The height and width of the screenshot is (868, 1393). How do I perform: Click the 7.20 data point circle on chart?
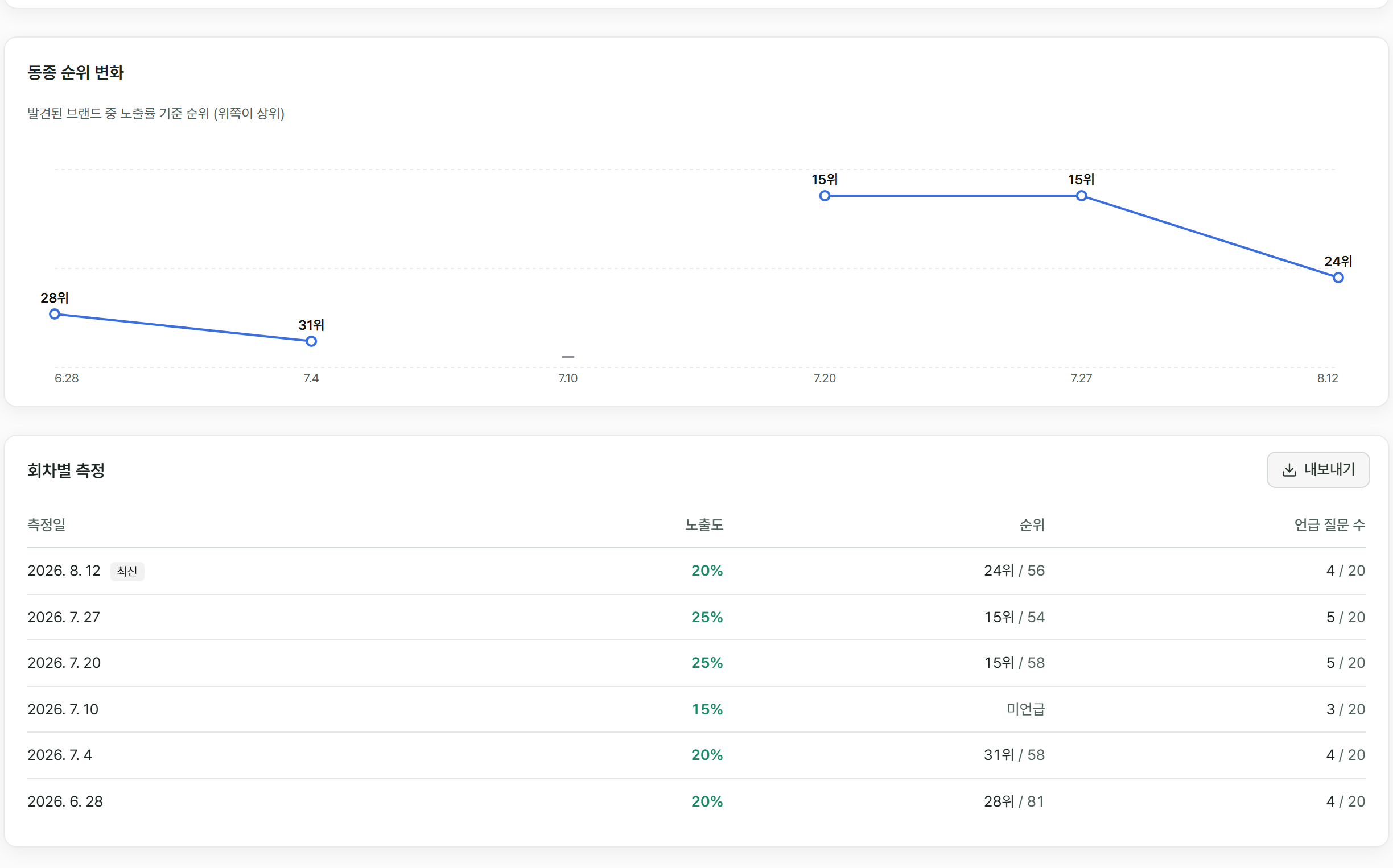click(825, 196)
